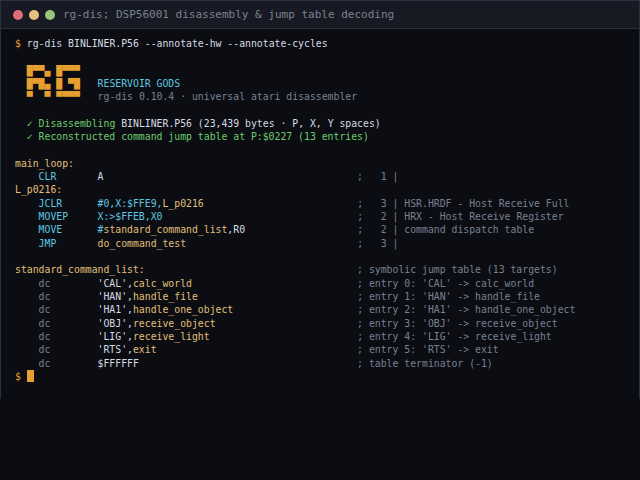
Task: Click the operand '#0,X:$FFE9,L_p0216'
Action: (x=150, y=203)
